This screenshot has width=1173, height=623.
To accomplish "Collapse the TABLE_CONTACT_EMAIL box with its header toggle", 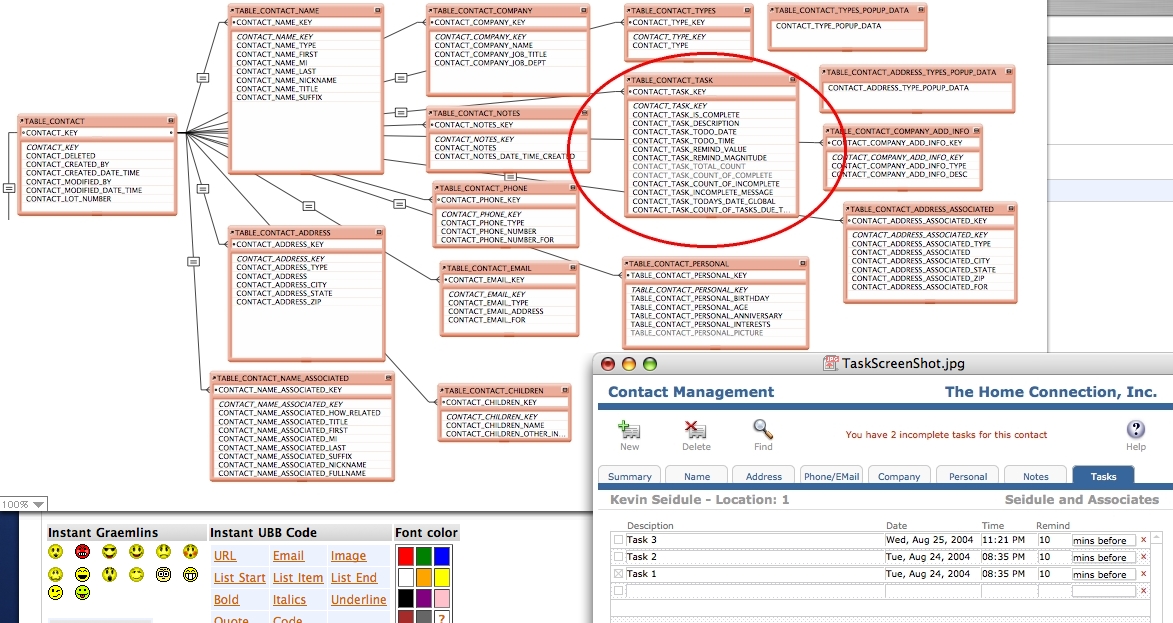I will click(573, 267).
